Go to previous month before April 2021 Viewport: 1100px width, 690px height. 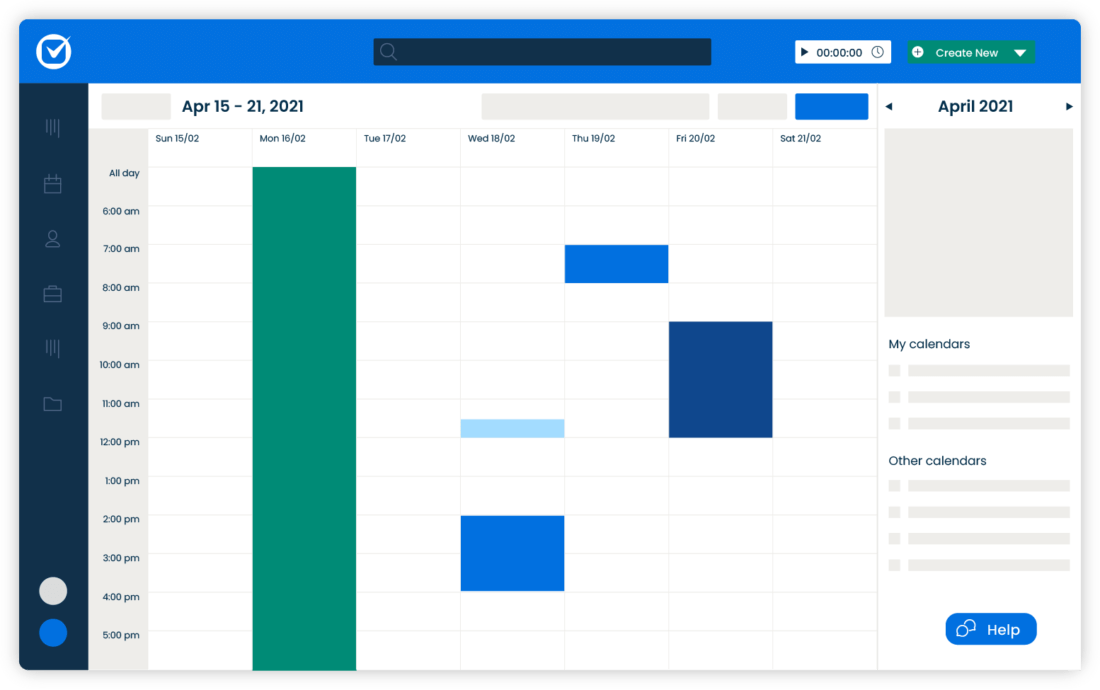pyautogui.click(x=889, y=107)
